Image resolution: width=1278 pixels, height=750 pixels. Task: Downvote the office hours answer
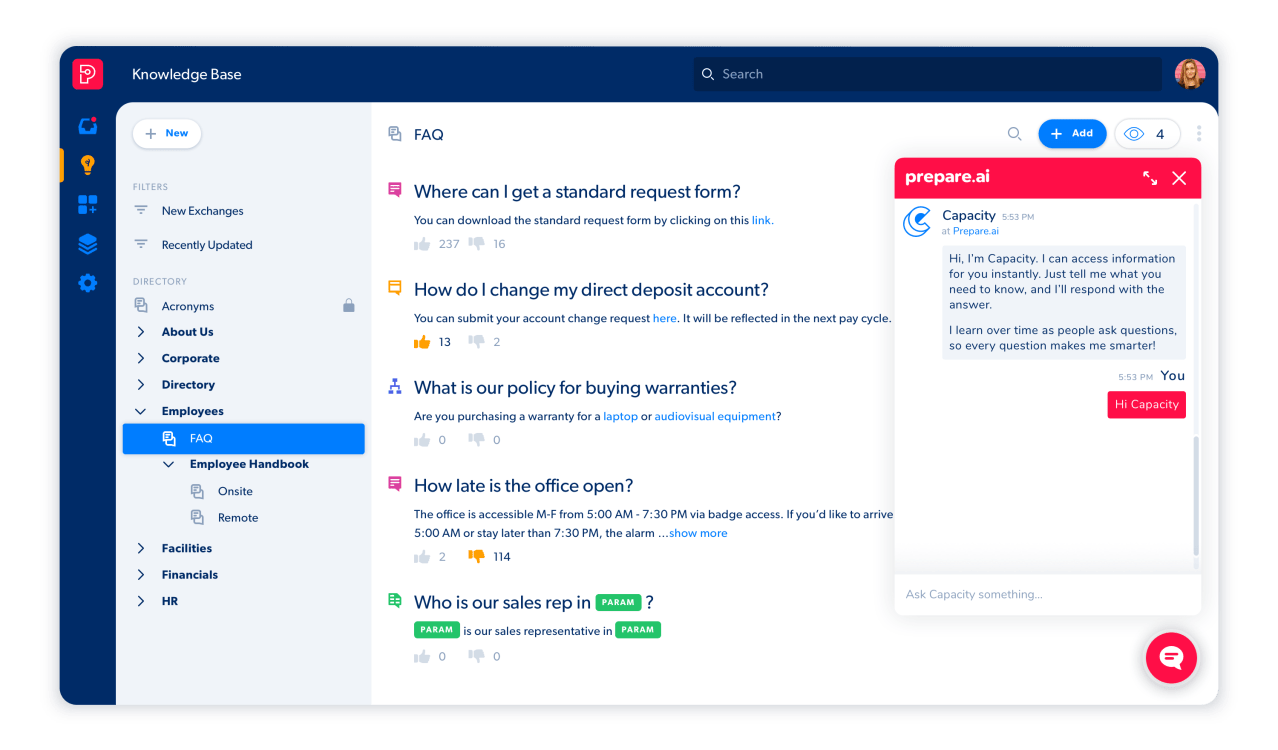click(476, 556)
